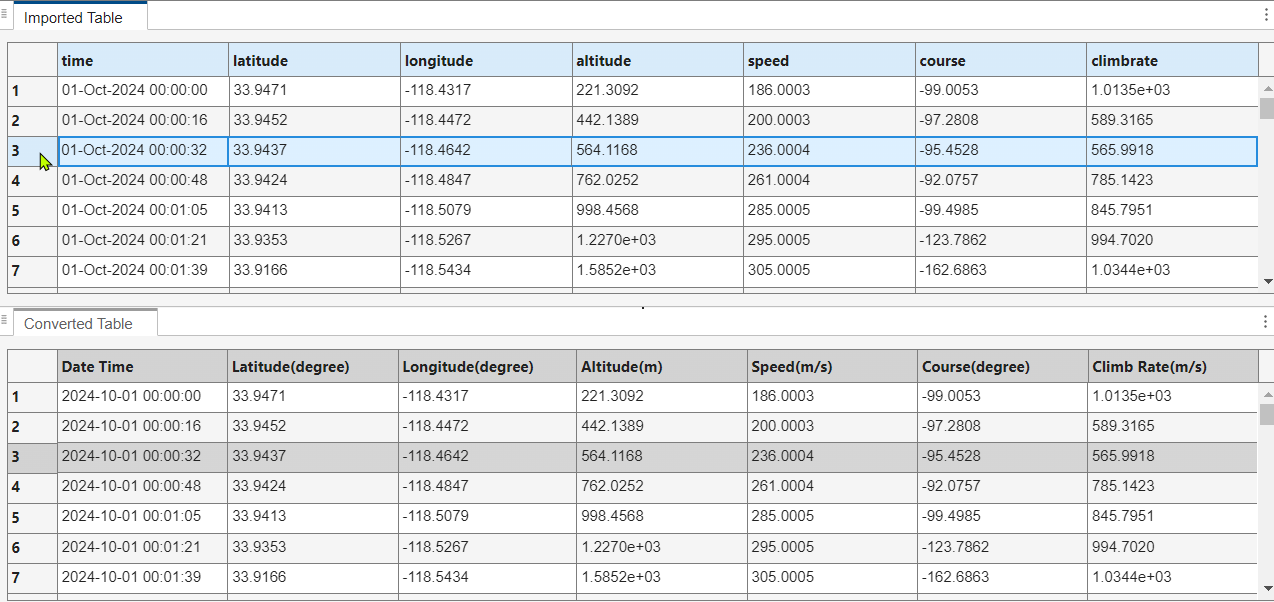Select the Latitude(degree) column header
The image size is (1274, 602).
coord(314,366)
